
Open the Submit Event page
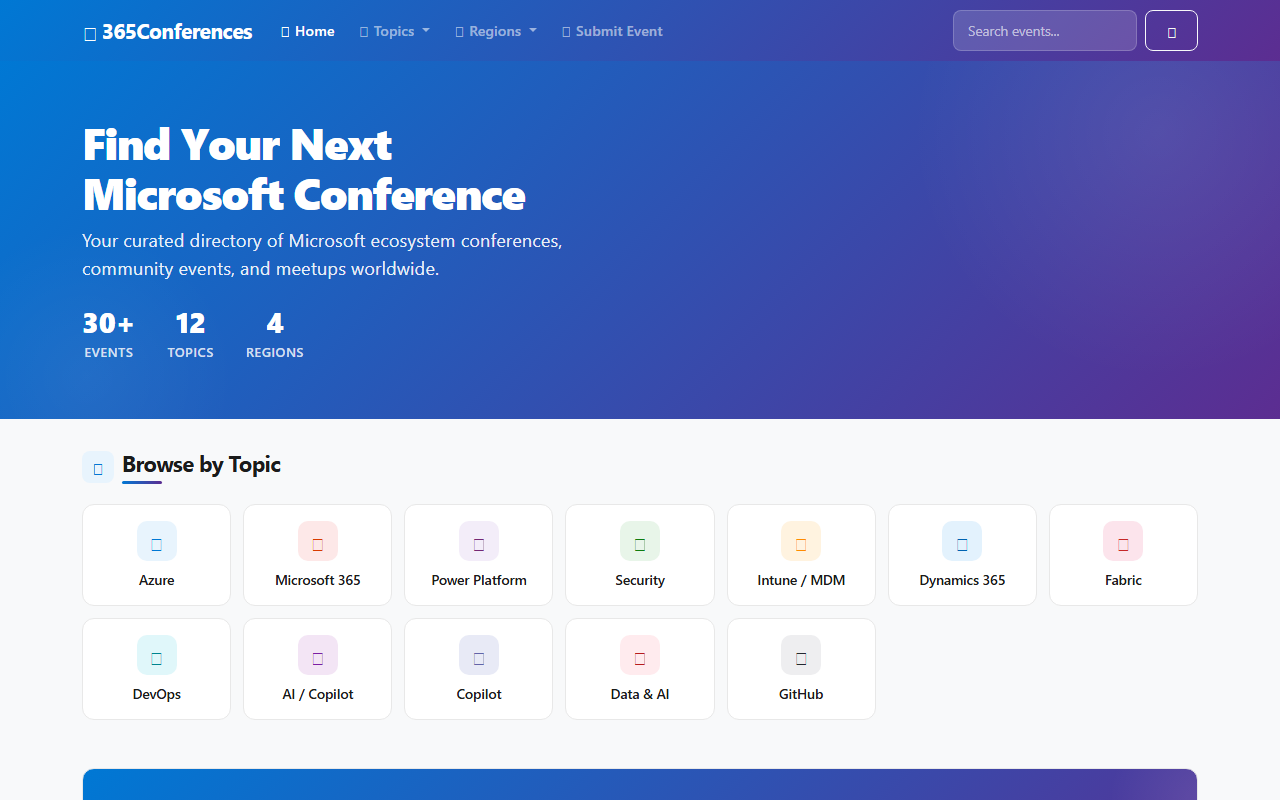(612, 31)
